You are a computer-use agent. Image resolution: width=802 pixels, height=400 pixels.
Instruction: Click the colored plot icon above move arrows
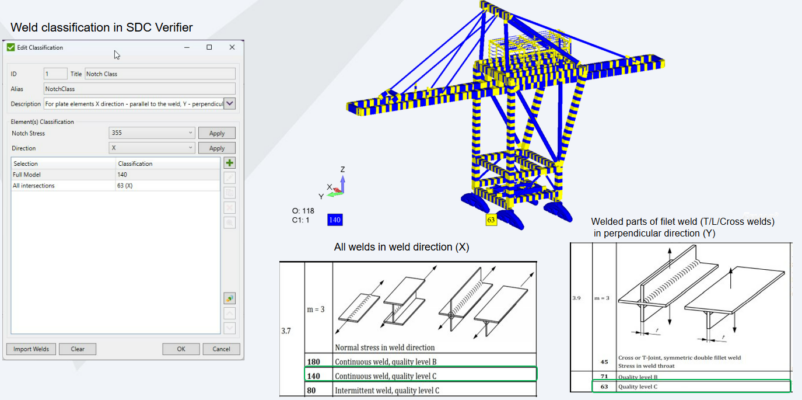point(230,298)
